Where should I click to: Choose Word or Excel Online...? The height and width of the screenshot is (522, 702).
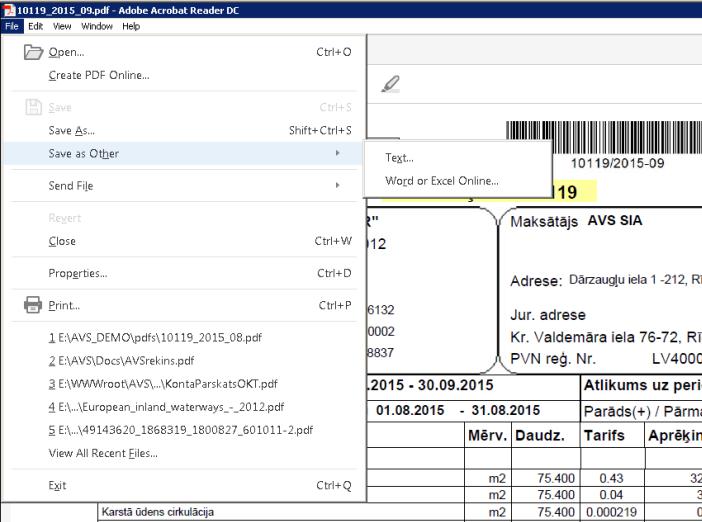[457, 181]
